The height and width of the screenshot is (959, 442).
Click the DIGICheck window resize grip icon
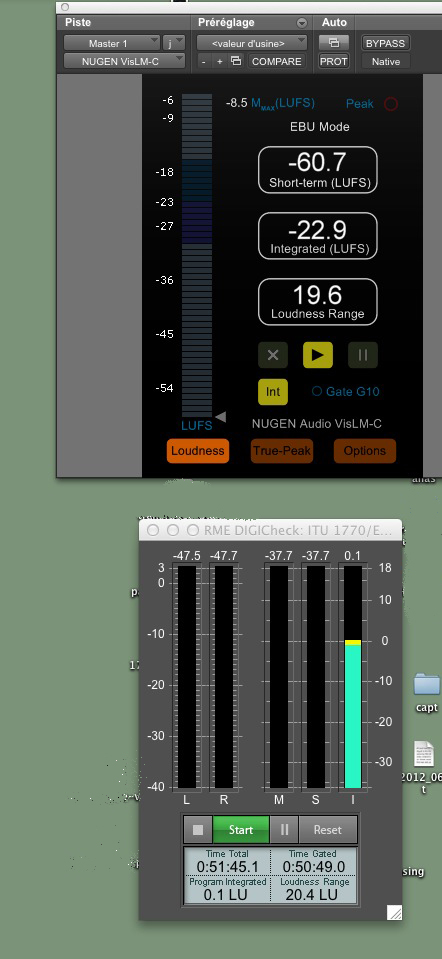395,913
